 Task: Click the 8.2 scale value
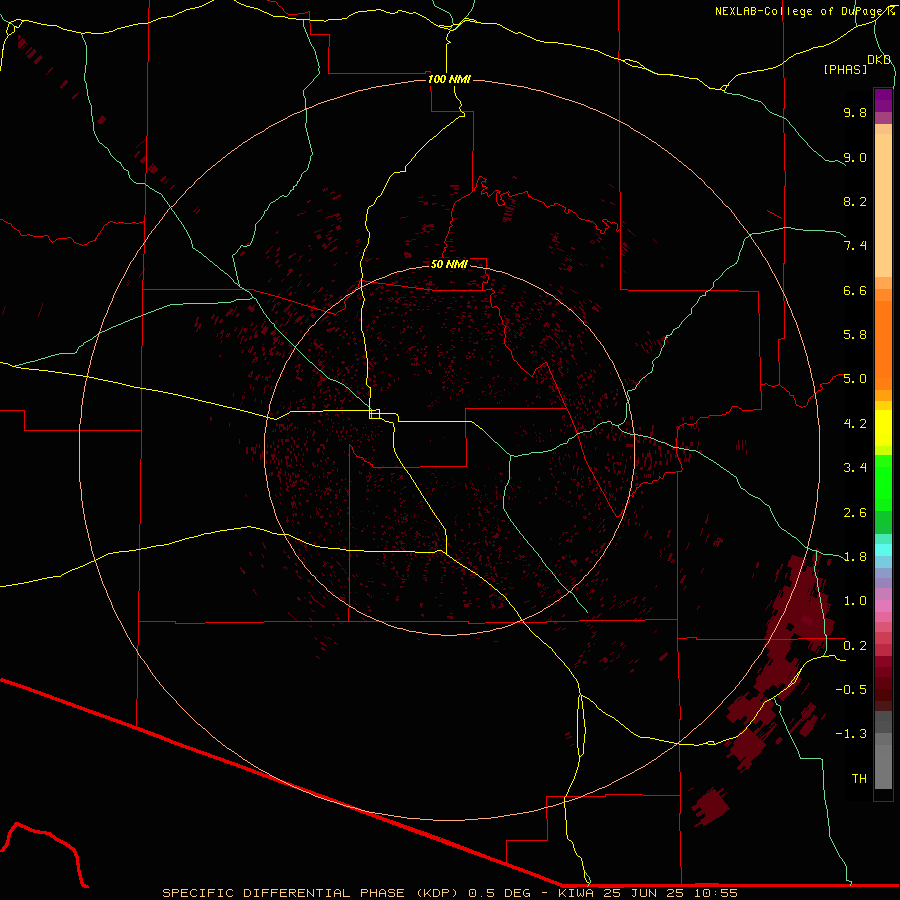(x=855, y=201)
